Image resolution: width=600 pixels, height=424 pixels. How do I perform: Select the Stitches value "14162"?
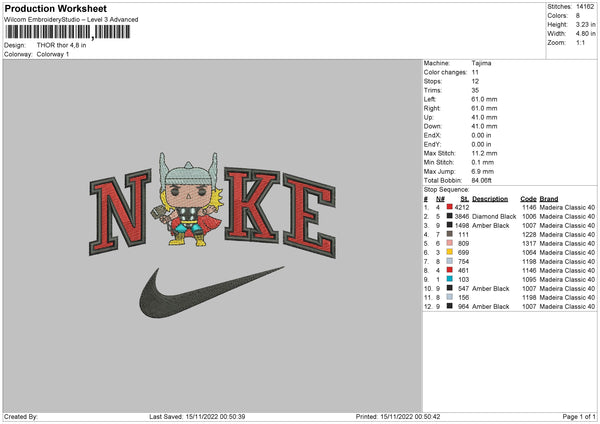point(585,7)
